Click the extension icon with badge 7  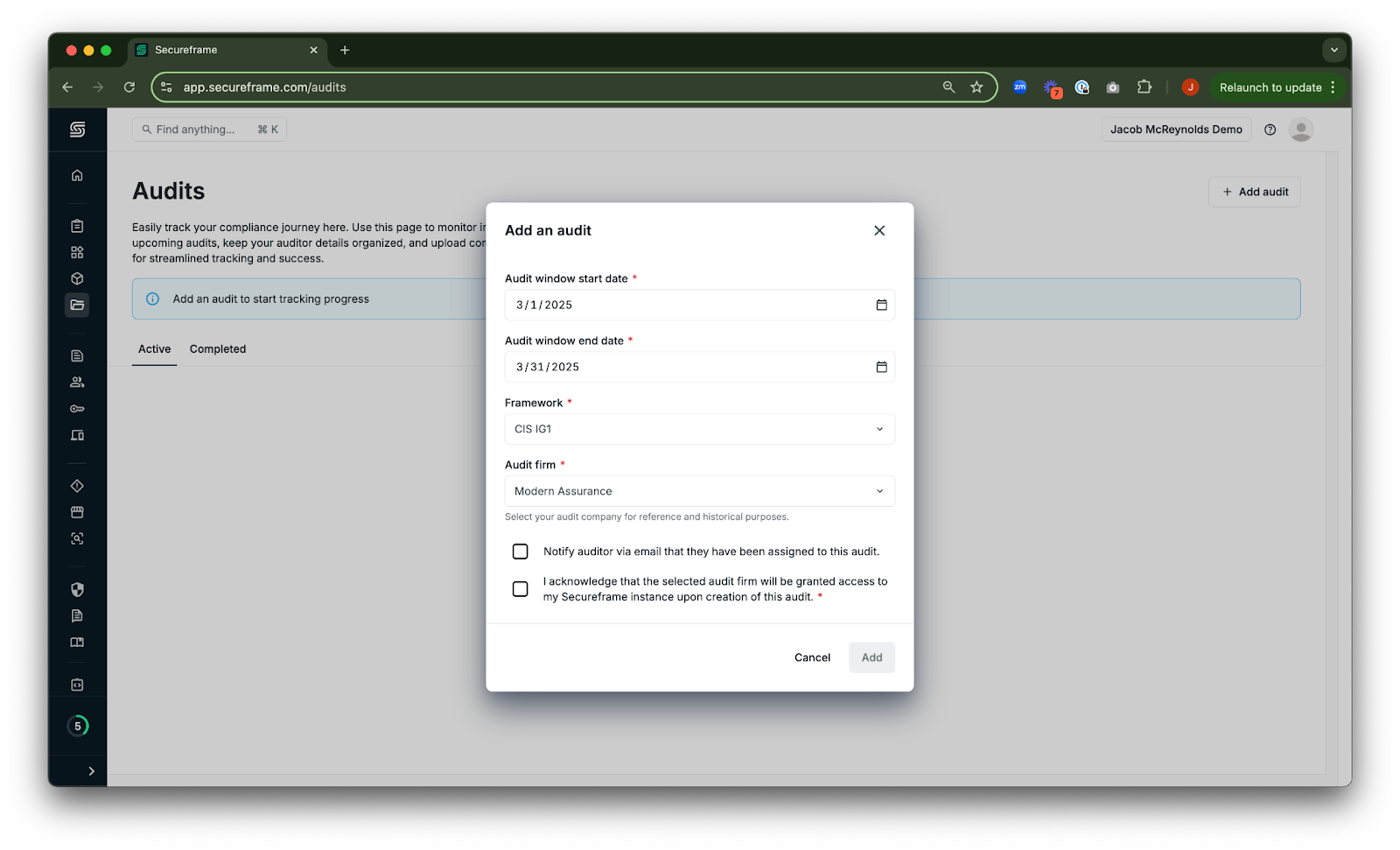pos(1052,88)
